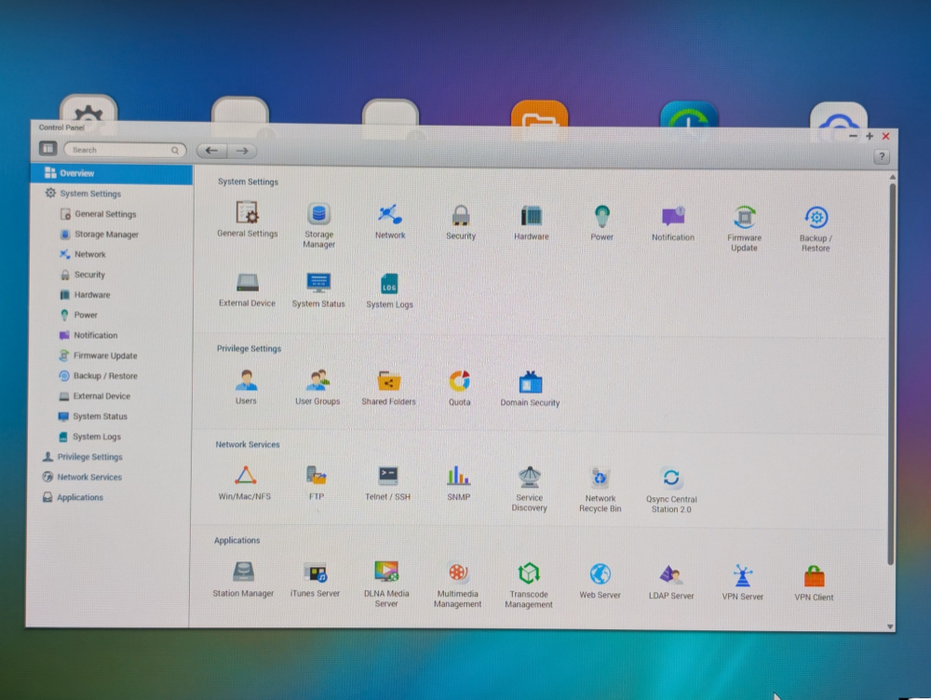Open Security padlock icon in overview
The image size is (931, 700).
(x=460, y=216)
